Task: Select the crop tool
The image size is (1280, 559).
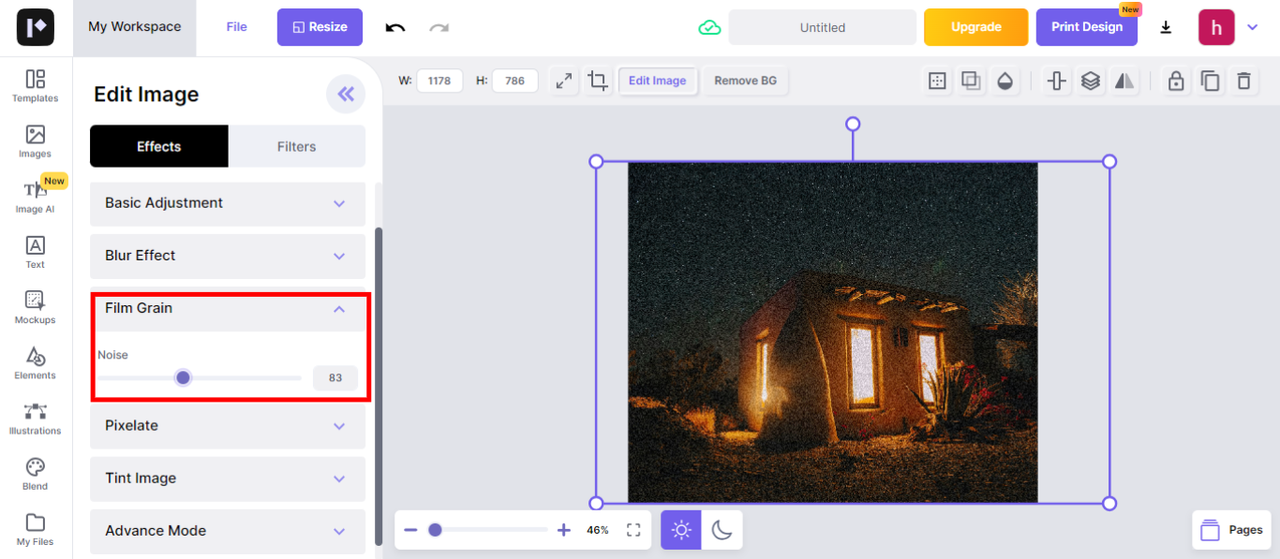Action: click(x=598, y=81)
